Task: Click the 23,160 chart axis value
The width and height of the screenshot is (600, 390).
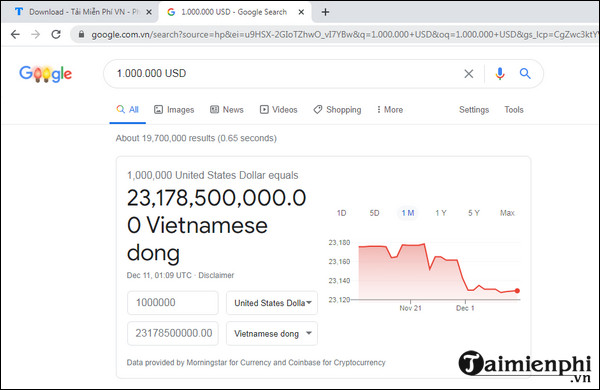Action: (x=339, y=262)
